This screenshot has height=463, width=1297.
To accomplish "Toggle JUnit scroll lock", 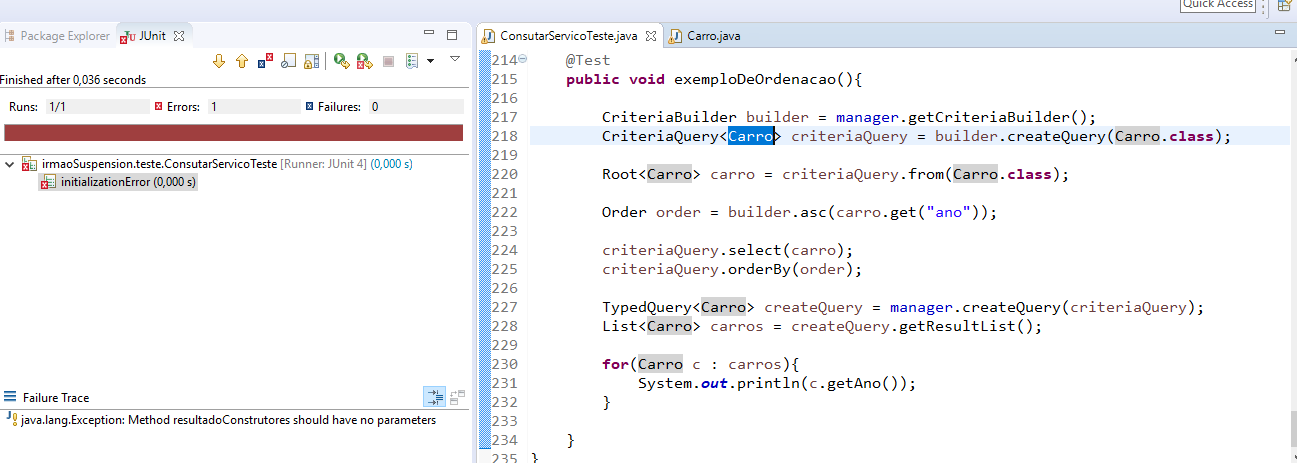I will click(x=311, y=61).
